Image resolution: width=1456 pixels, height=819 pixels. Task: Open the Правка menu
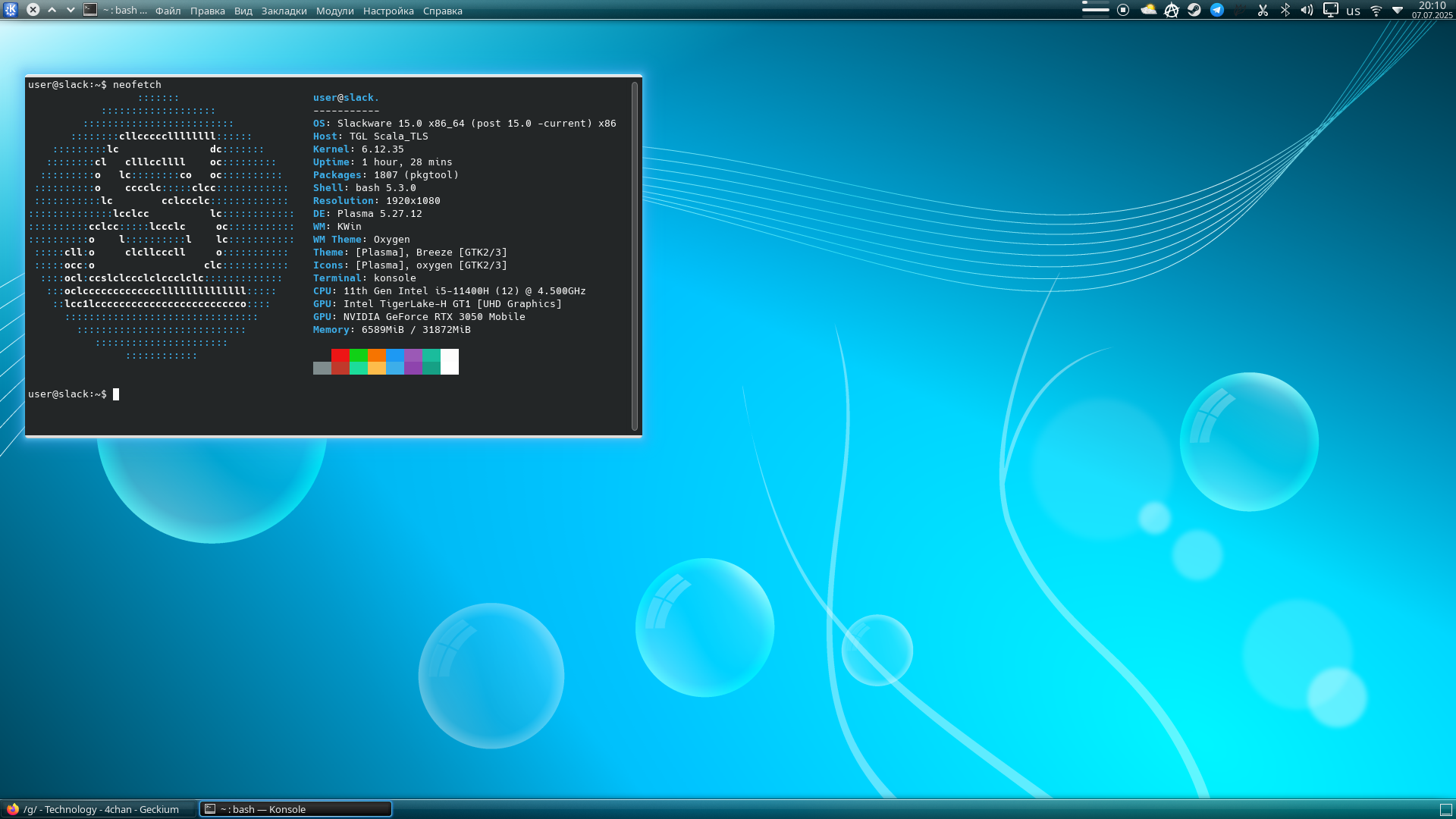208,11
